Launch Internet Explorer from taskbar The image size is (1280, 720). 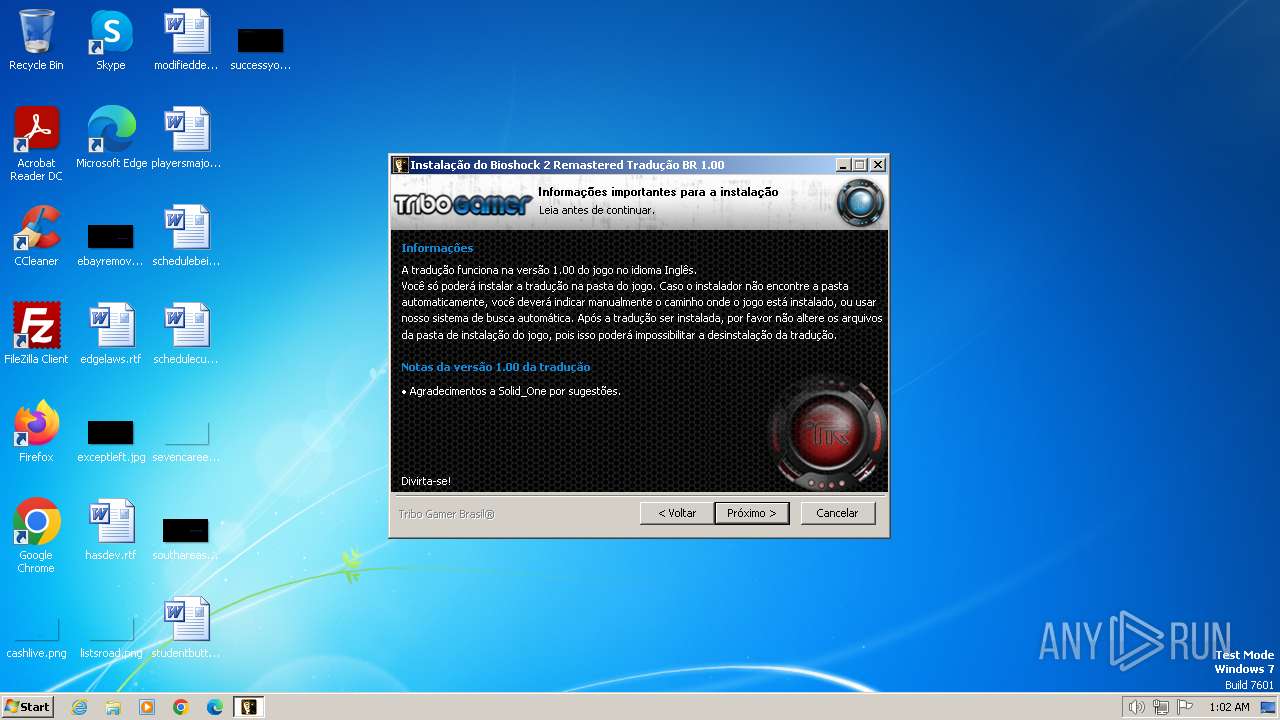79,707
